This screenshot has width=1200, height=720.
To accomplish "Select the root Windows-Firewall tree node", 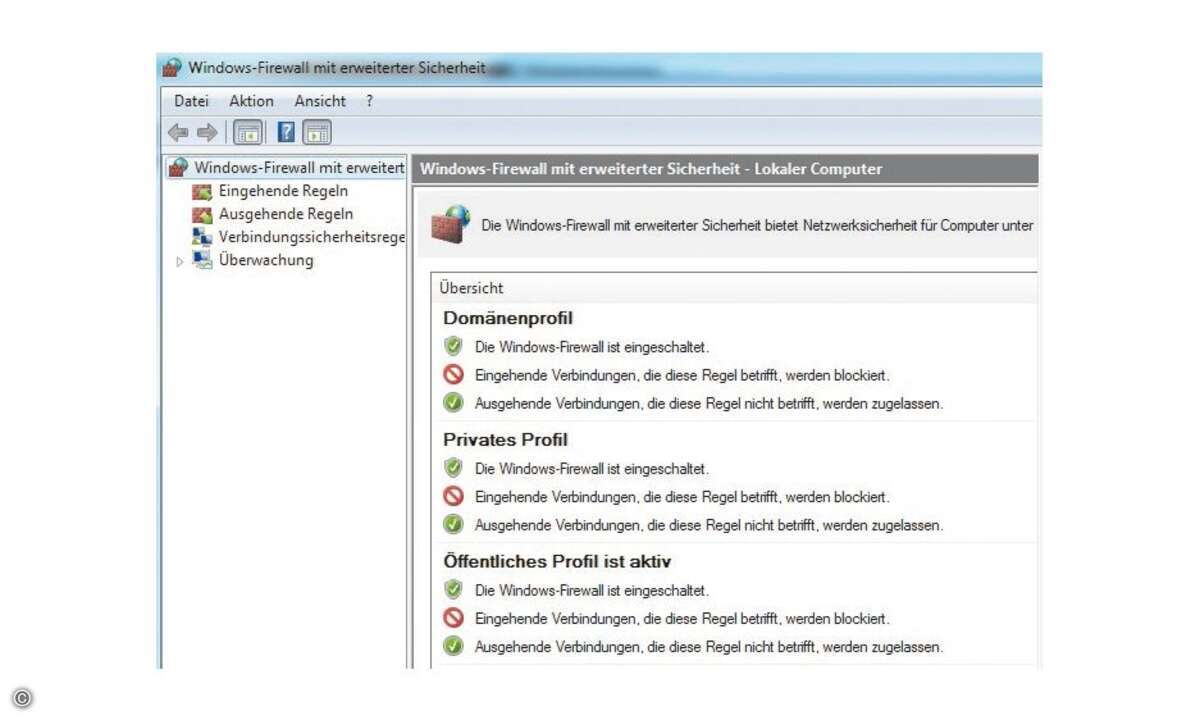I will (x=299, y=167).
